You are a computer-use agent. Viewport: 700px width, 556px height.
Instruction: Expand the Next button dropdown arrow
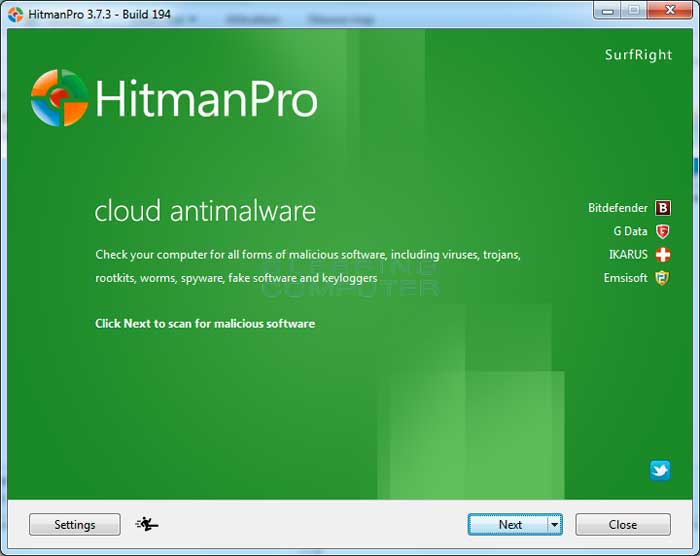pos(554,524)
